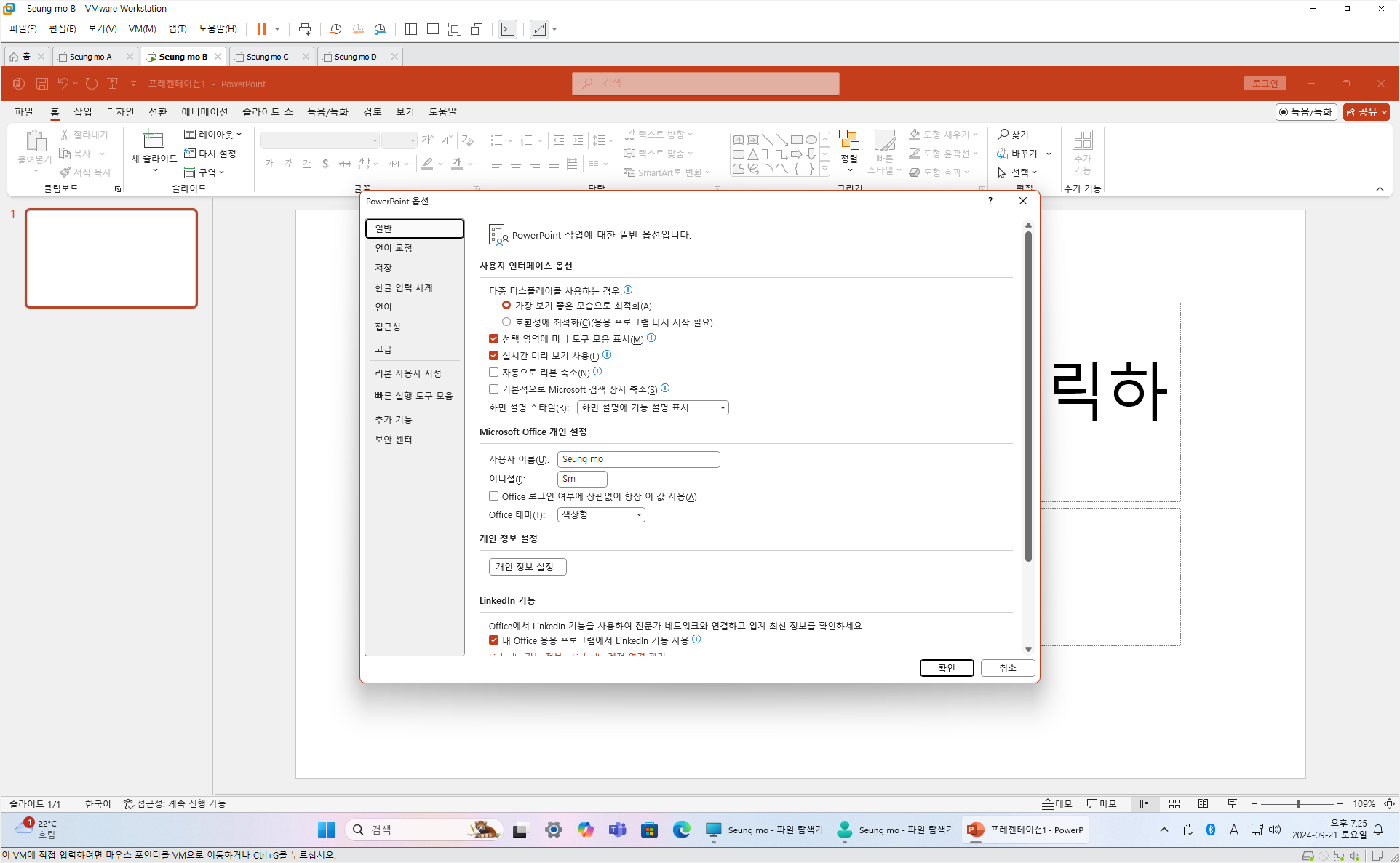Click the 사용자 이름 input field

pos(638,459)
